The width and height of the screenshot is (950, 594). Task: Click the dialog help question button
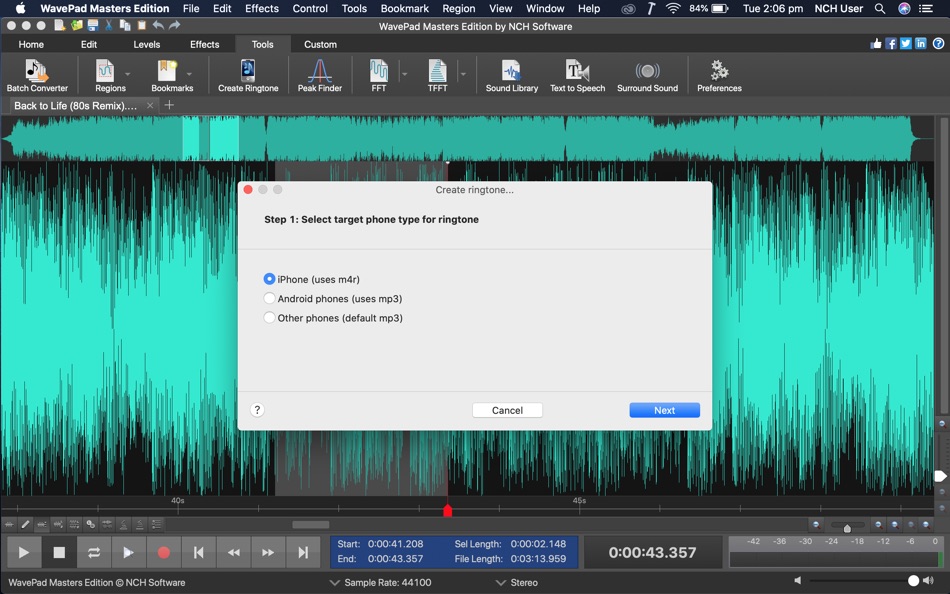click(257, 410)
